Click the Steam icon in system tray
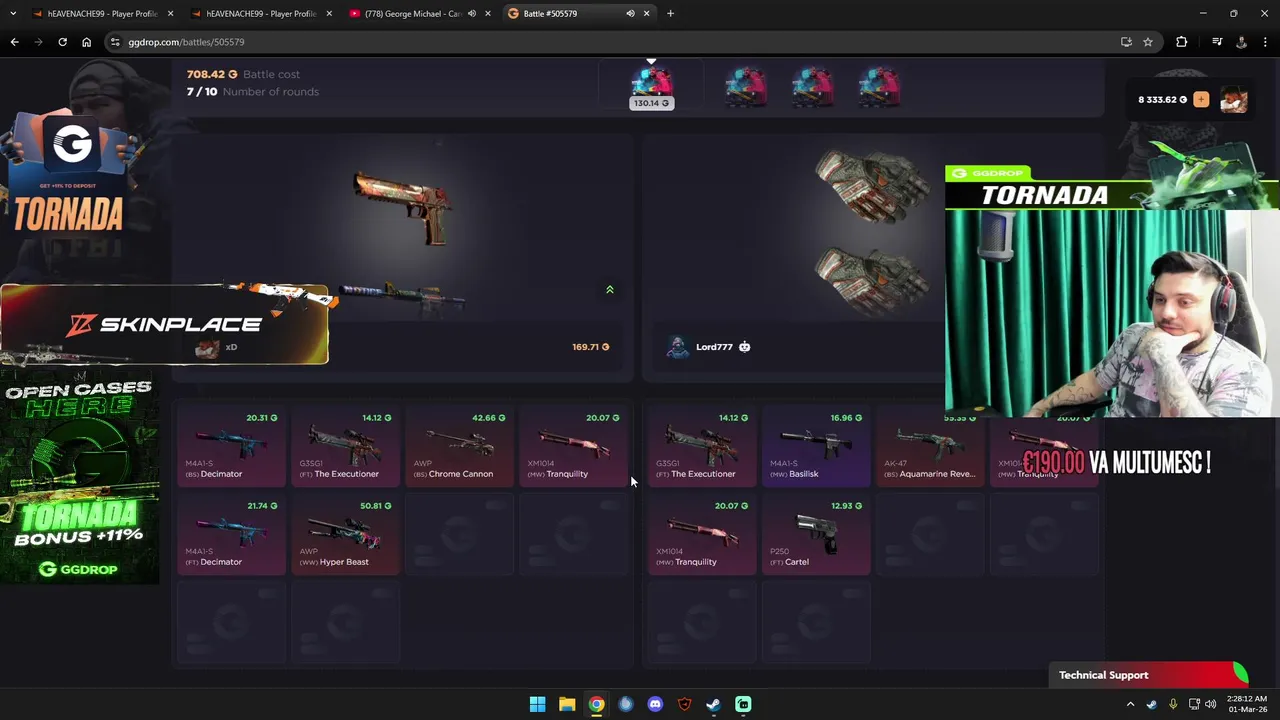Image resolution: width=1280 pixels, height=720 pixels. (1152, 704)
